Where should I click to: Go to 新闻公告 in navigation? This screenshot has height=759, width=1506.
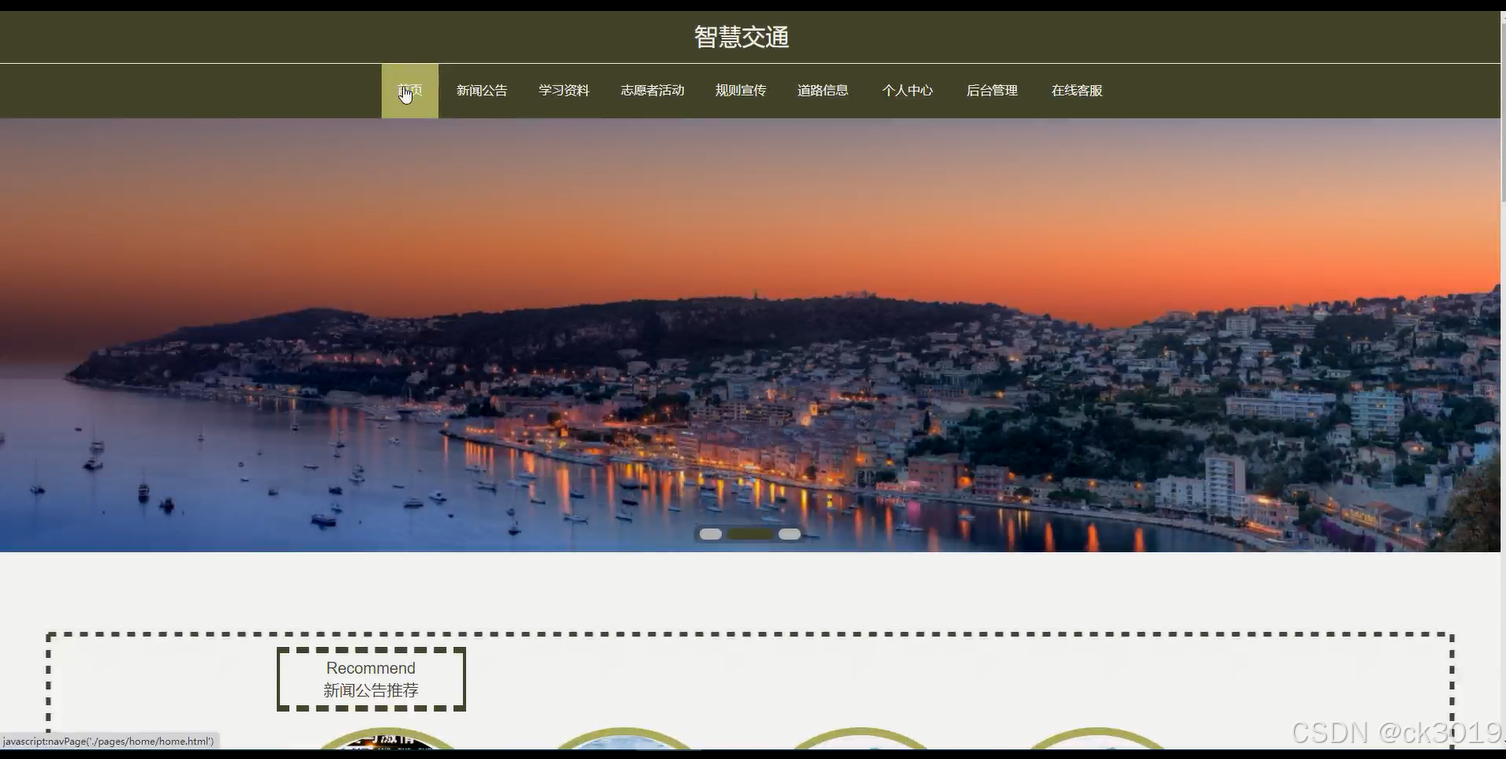(x=482, y=91)
